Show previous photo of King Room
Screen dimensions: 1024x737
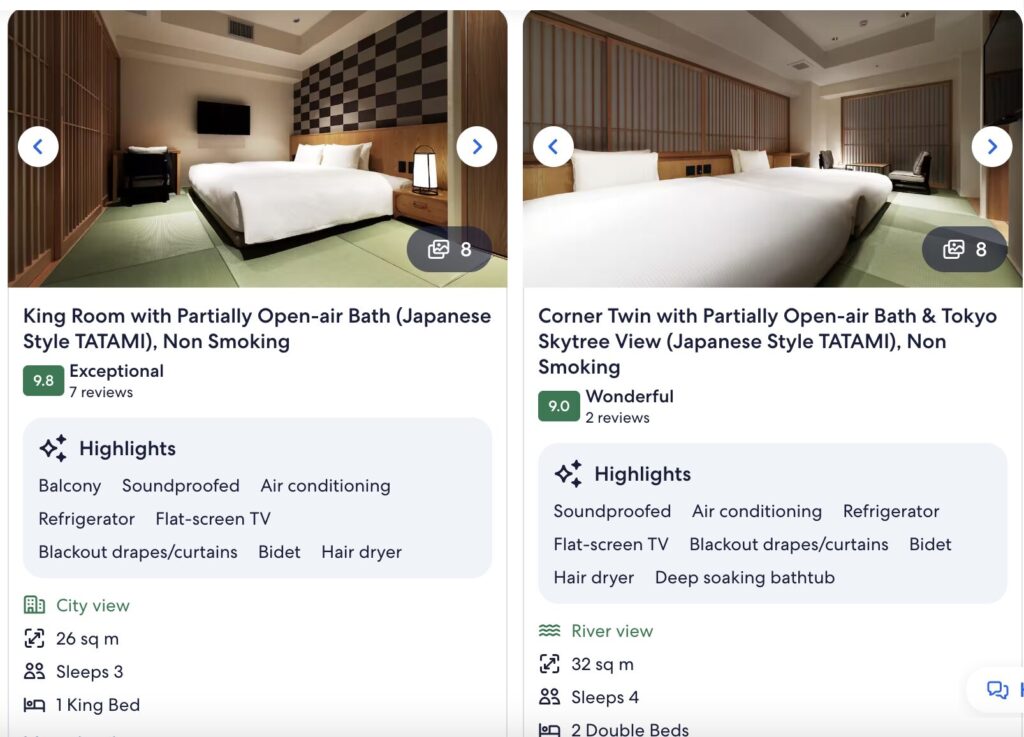pyautogui.click(x=38, y=146)
